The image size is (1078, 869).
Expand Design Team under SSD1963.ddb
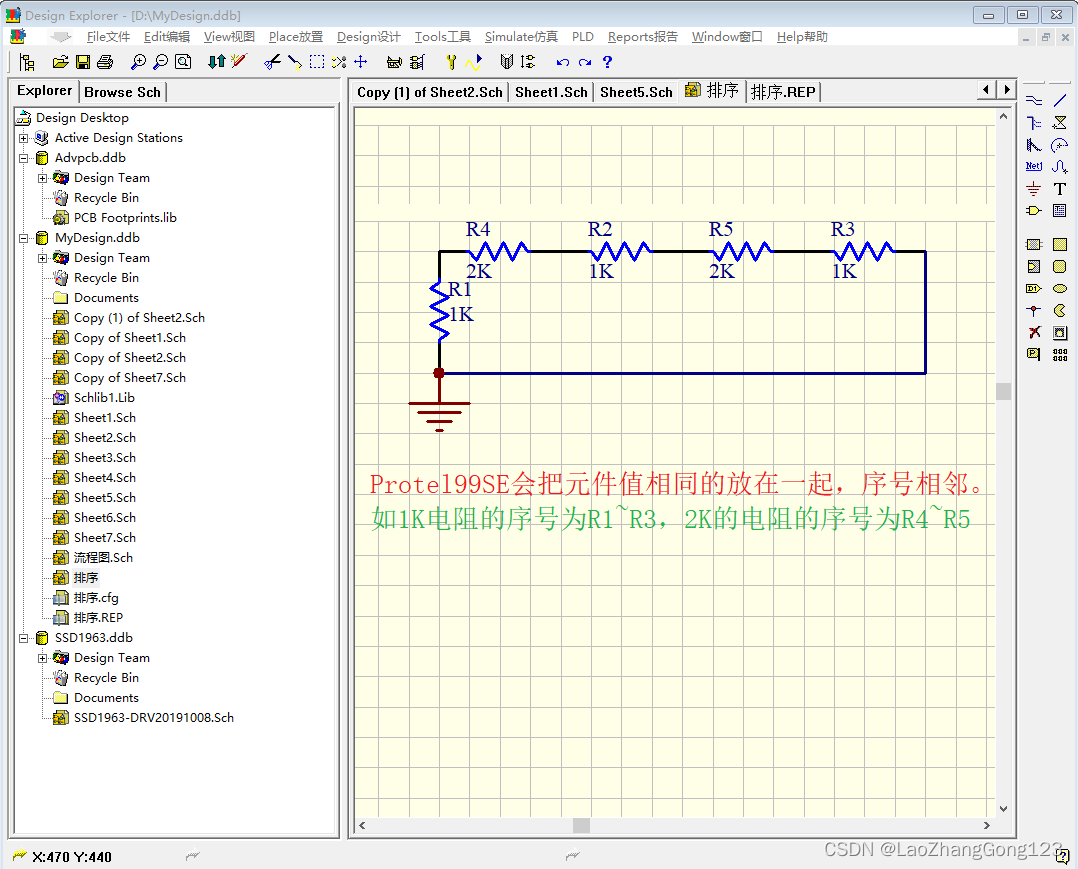pyautogui.click(x=43, y=659)
